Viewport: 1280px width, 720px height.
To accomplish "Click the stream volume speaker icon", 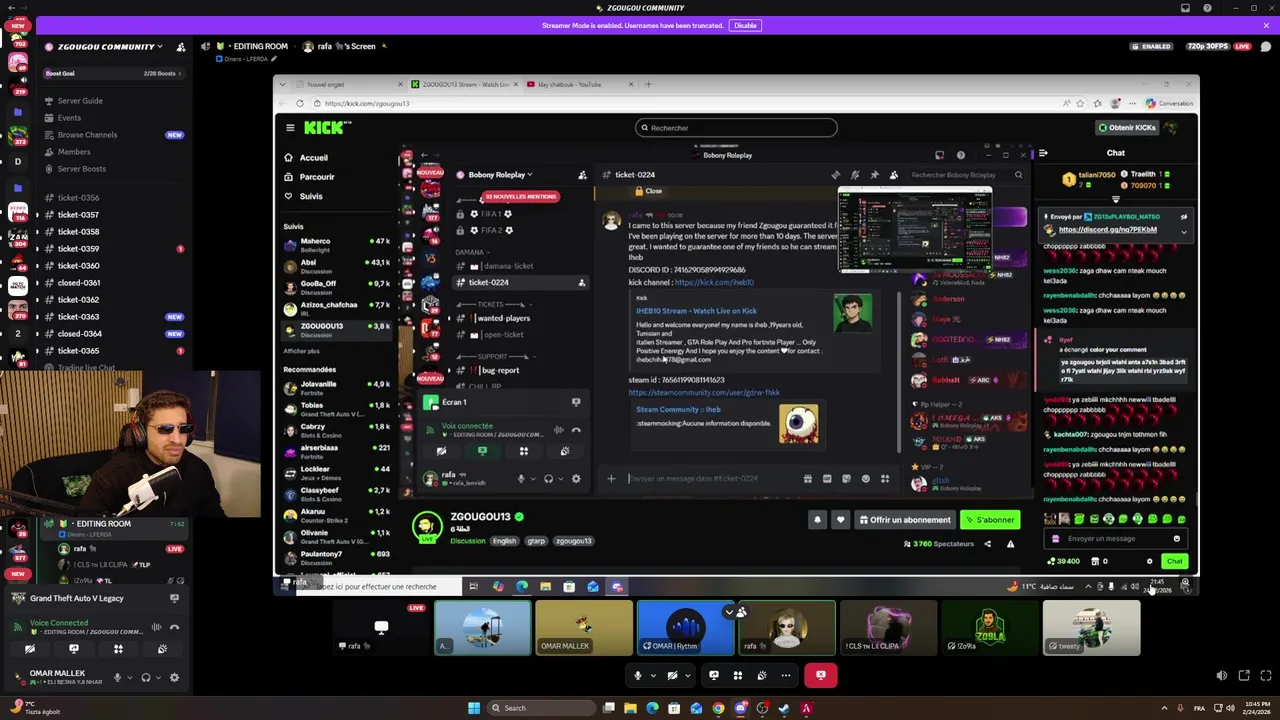I will point(1222,676).
